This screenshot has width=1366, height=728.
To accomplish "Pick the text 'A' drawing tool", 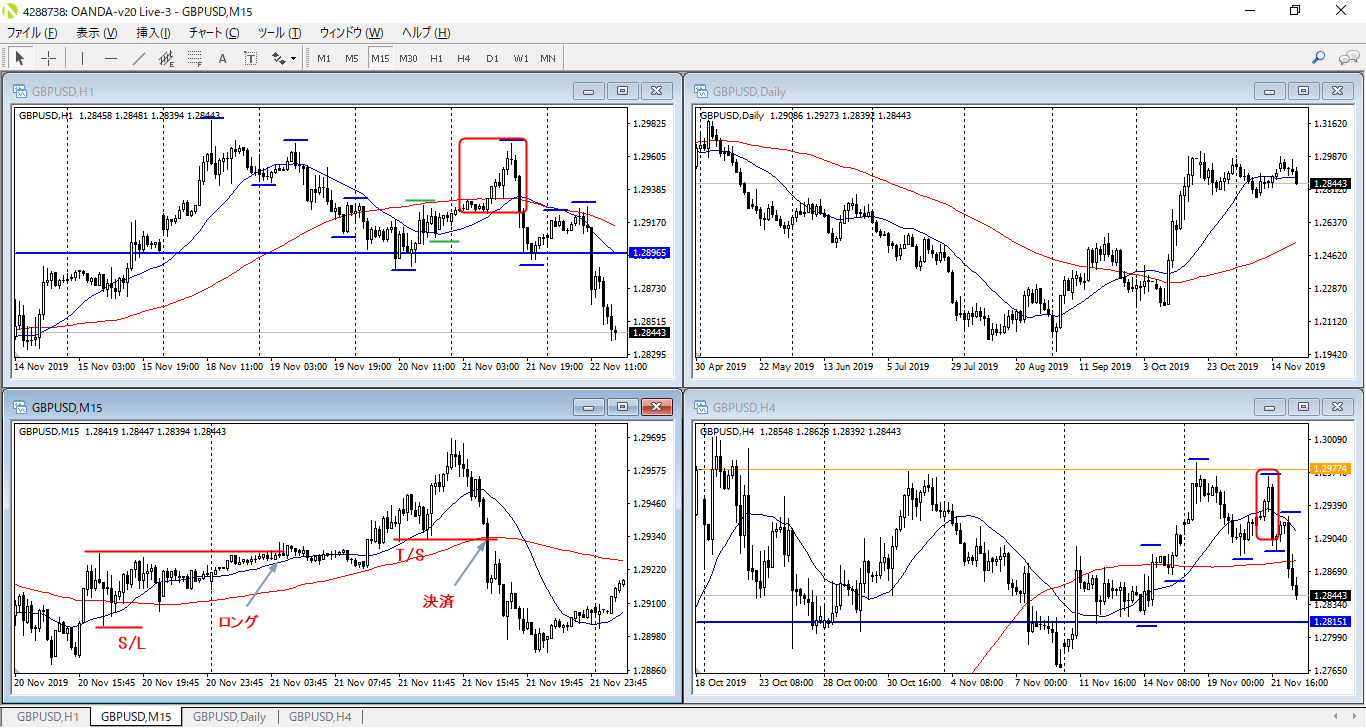I will point(222,58).
